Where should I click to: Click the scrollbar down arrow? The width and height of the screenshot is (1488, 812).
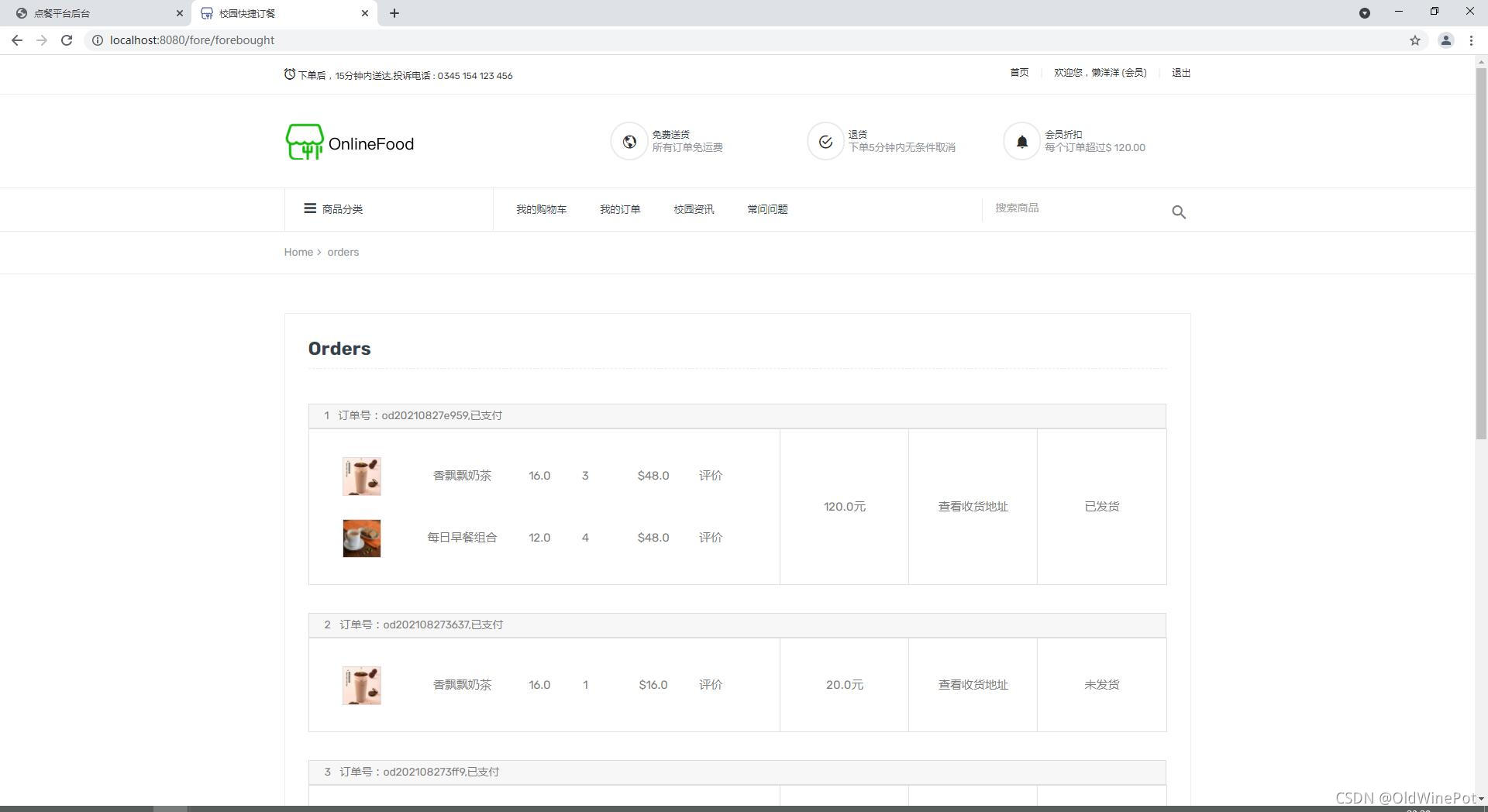1481,798
